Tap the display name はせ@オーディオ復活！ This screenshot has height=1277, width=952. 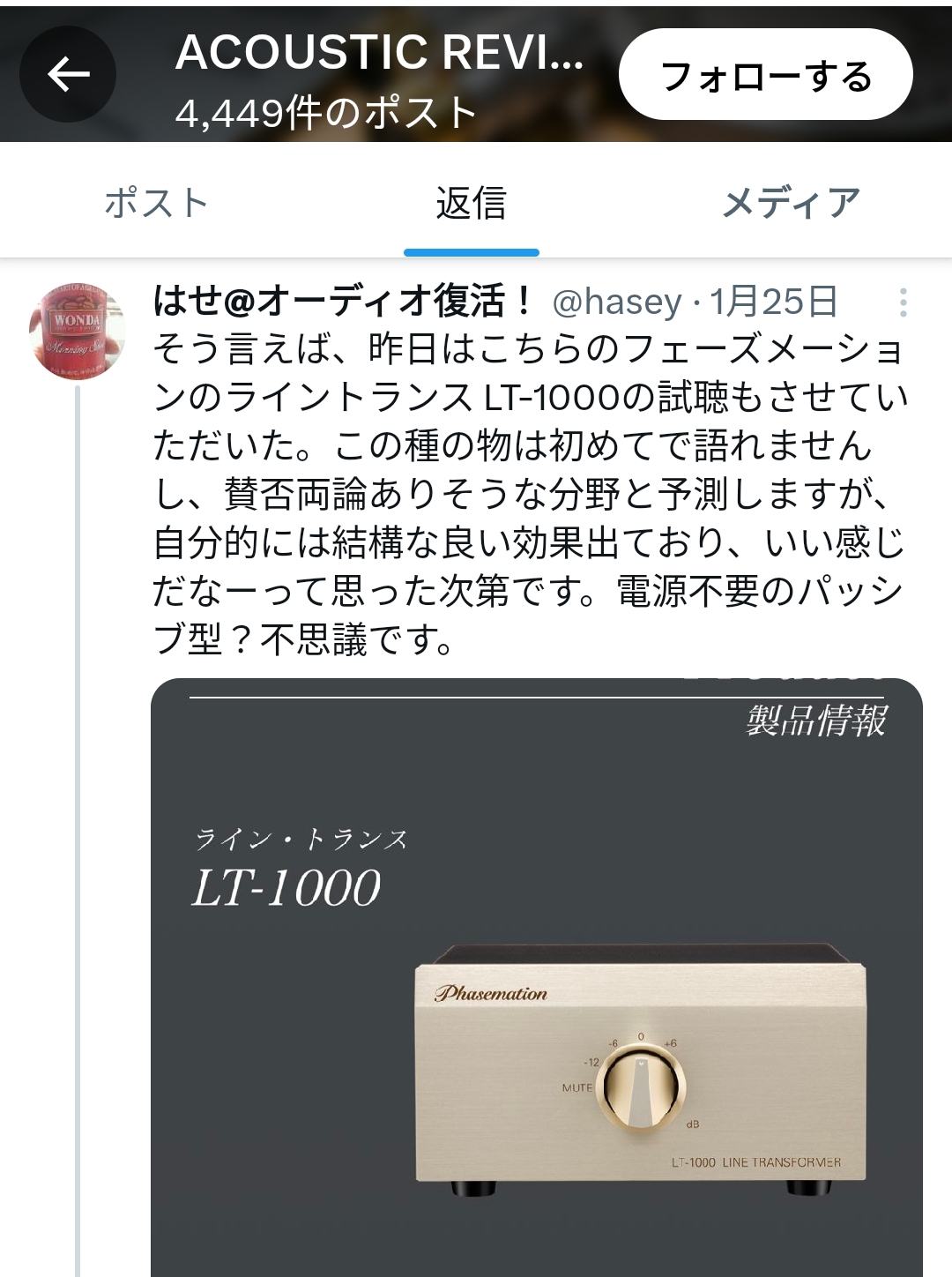click(345, 302)
